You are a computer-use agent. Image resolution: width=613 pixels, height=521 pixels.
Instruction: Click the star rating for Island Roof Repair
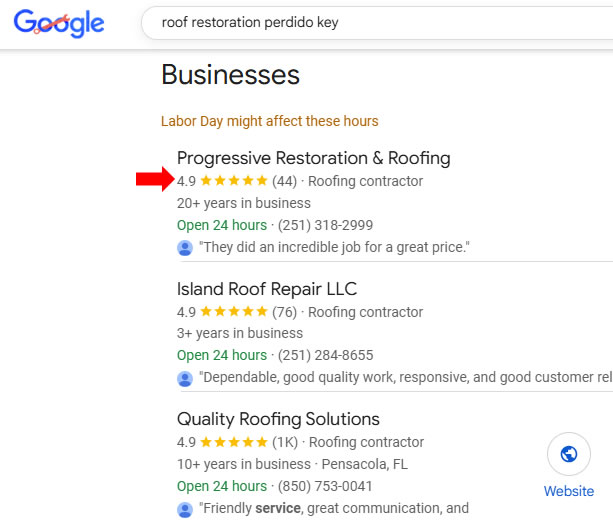234,312
